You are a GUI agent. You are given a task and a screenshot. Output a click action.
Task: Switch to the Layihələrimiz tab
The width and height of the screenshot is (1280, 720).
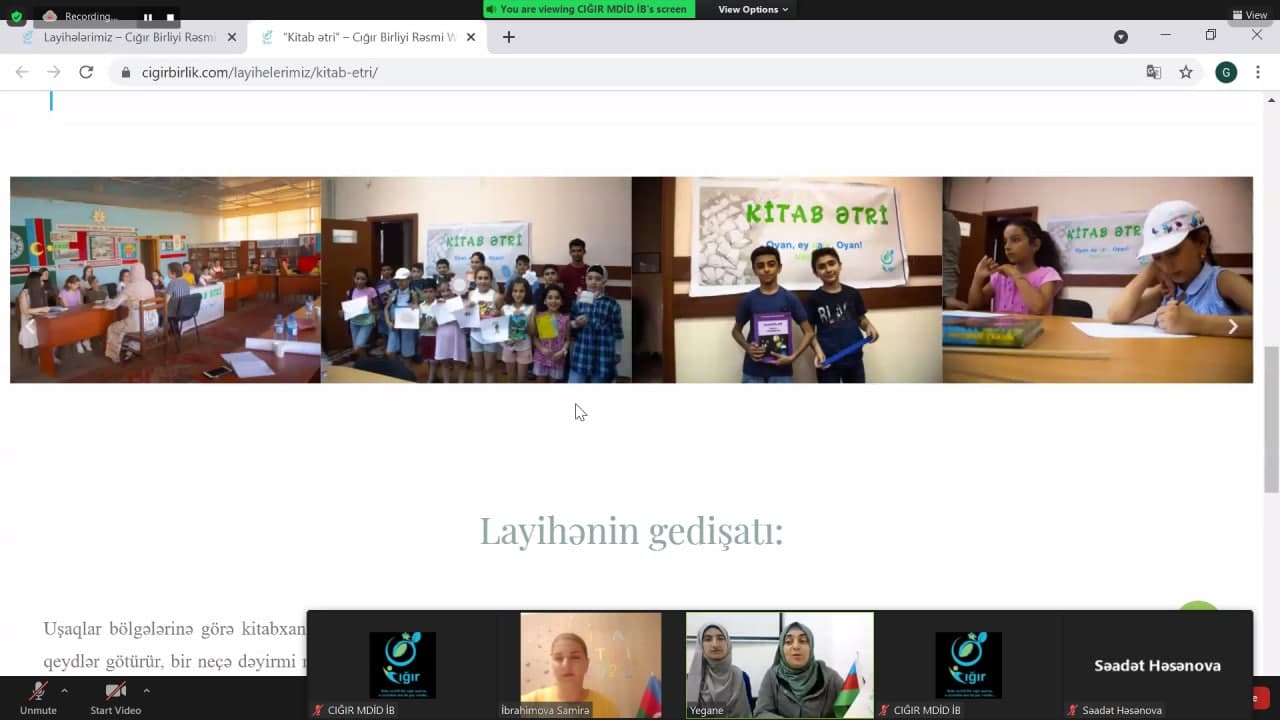click(x=129, y=37)
